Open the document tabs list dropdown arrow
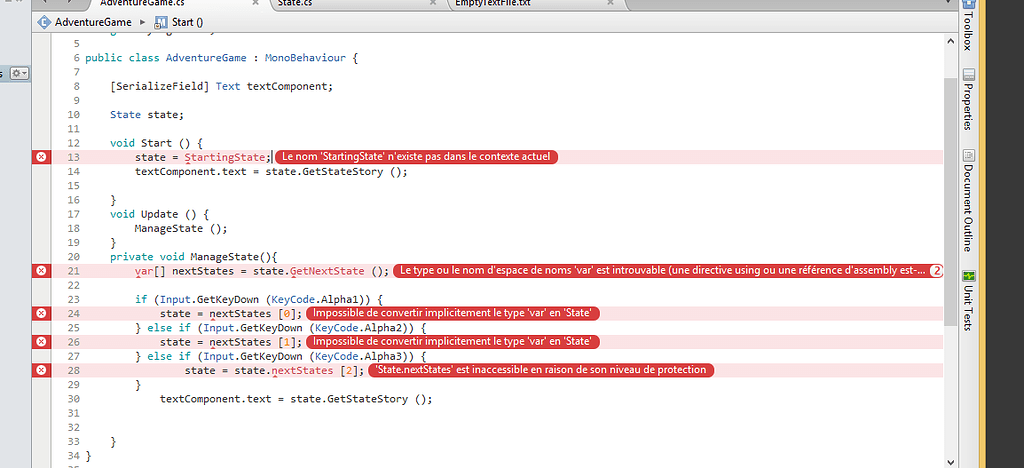This screenshot has width=1024, height=468. coord(950,3)
